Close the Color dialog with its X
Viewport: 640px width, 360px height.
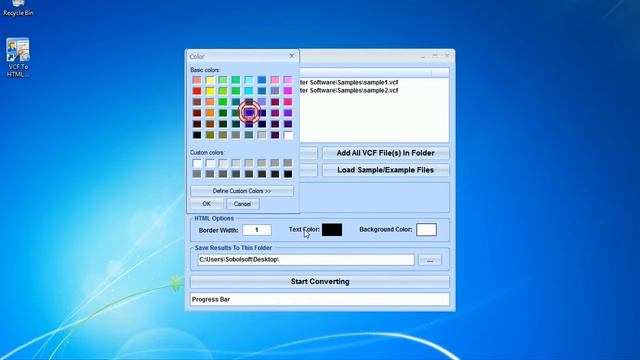[x=291, y=56]
